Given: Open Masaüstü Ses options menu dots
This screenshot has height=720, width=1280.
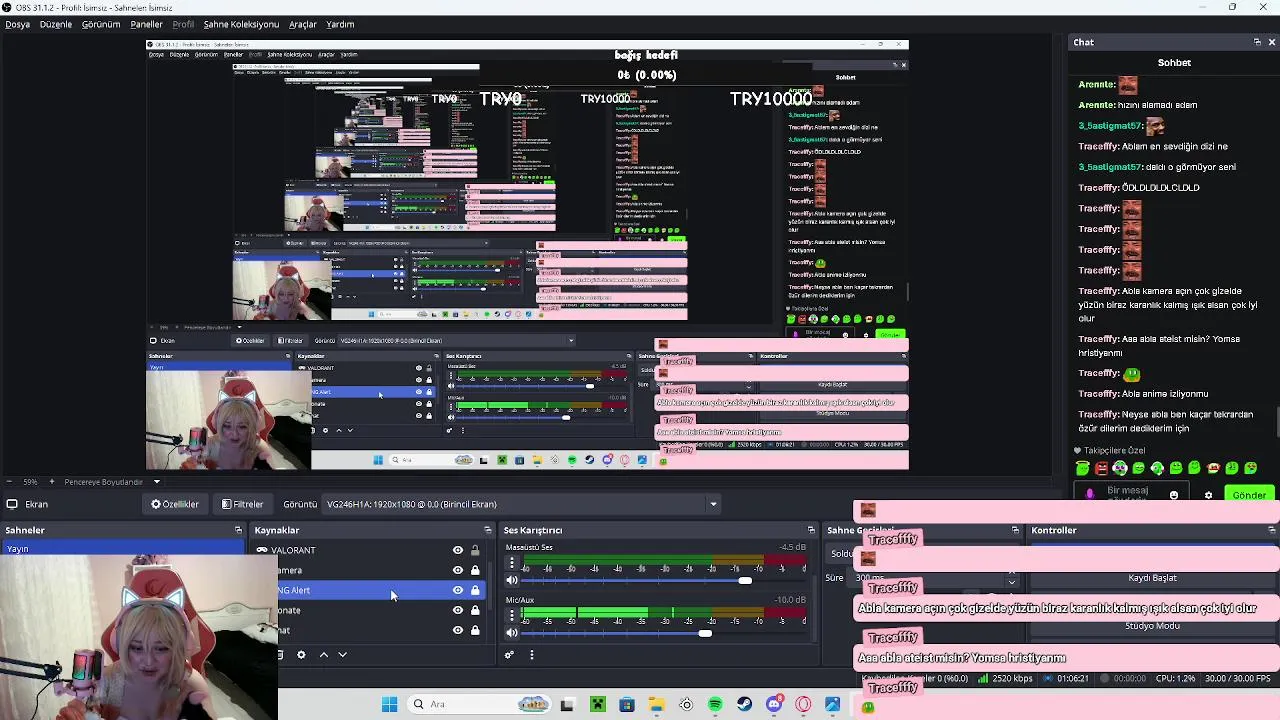Looking at the screenshot, I should pyautogui.click(x=512, y=563).
